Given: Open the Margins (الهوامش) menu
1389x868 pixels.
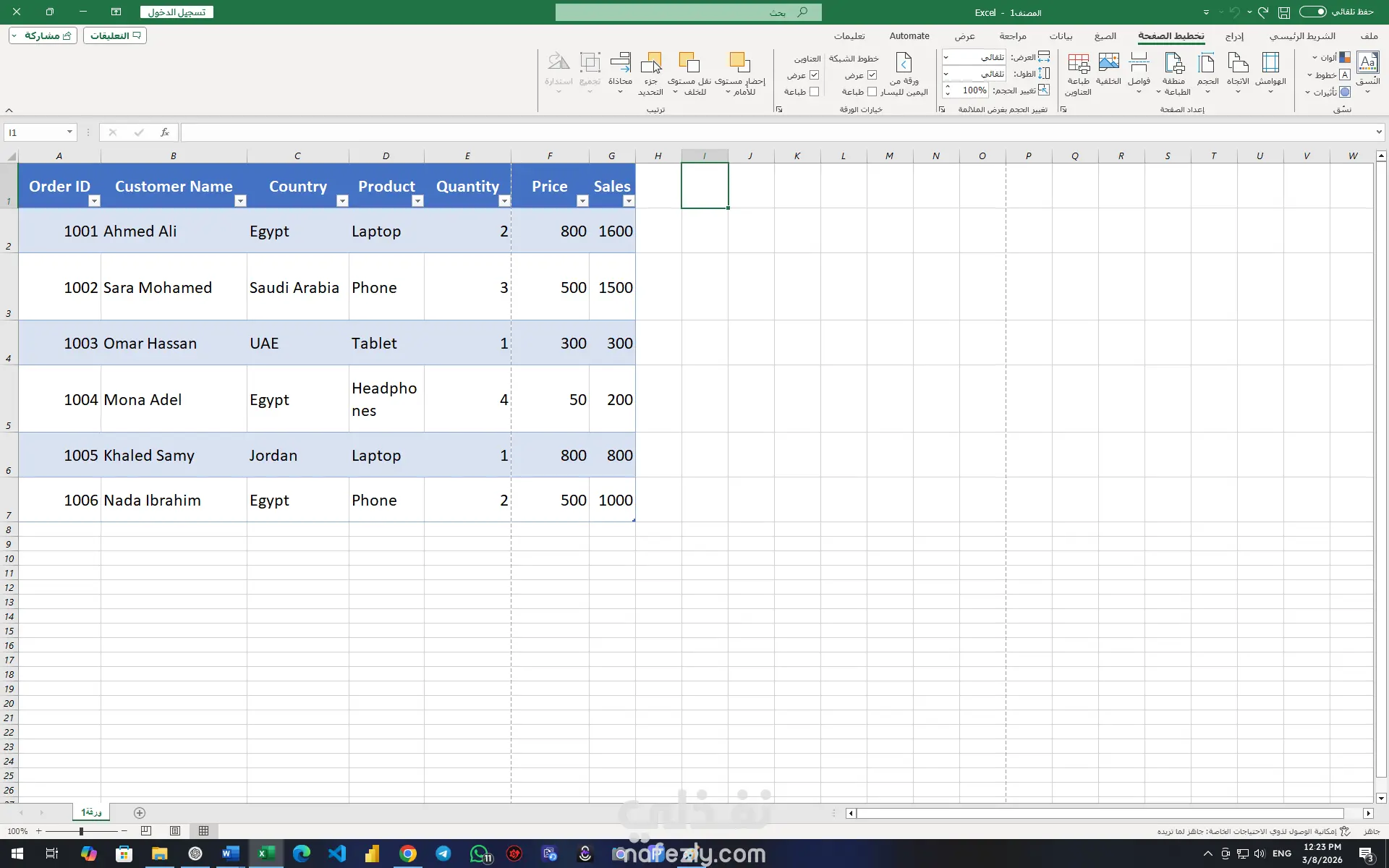Looking at the screenshot, I should pos(1270,64).
